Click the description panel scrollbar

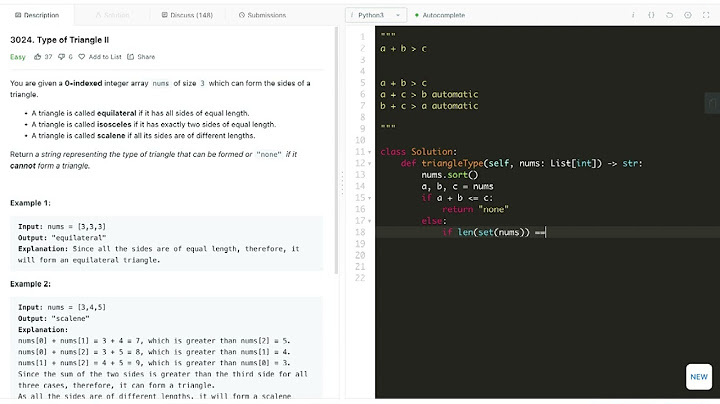(x=336, y=151)
